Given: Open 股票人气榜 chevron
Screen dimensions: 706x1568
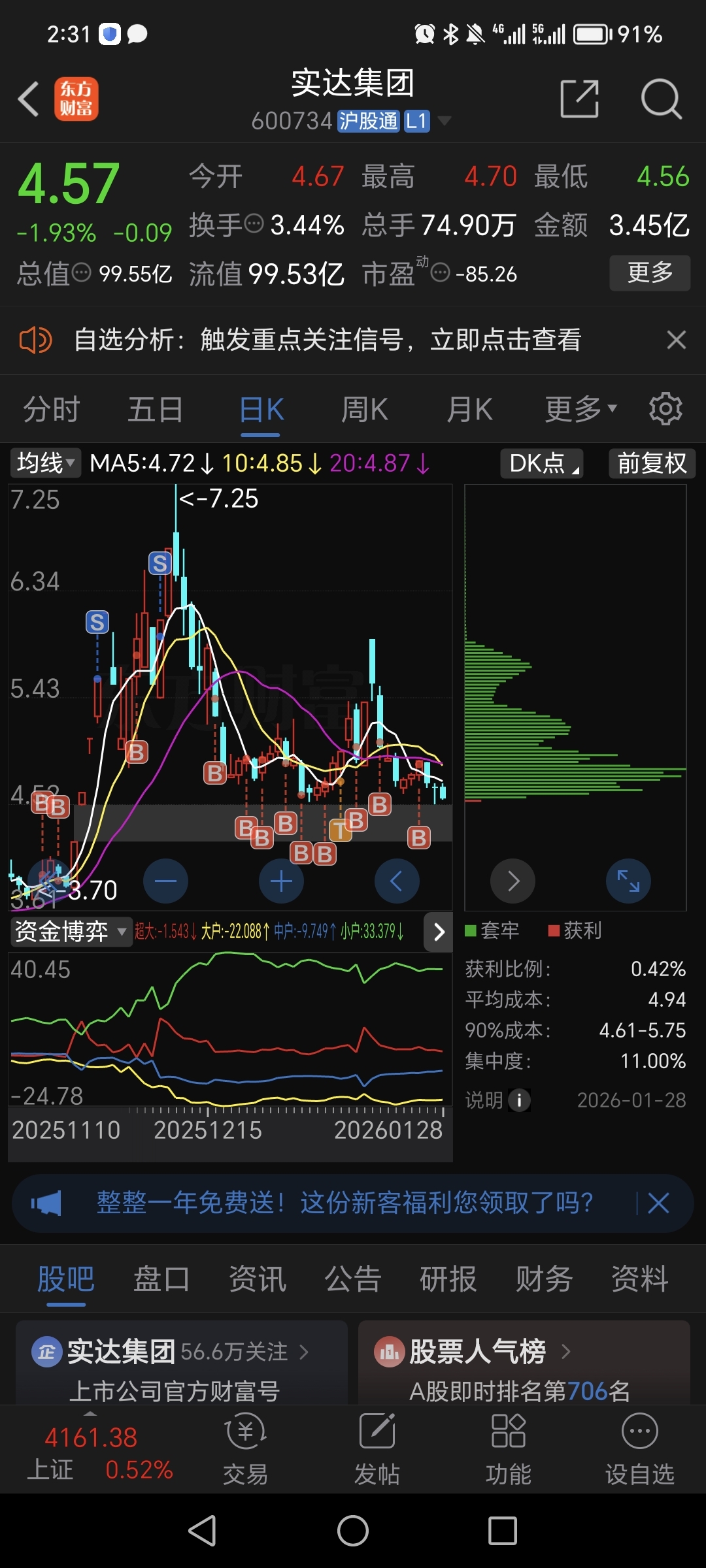Looking at the screenshot, I should [566, 1351].
